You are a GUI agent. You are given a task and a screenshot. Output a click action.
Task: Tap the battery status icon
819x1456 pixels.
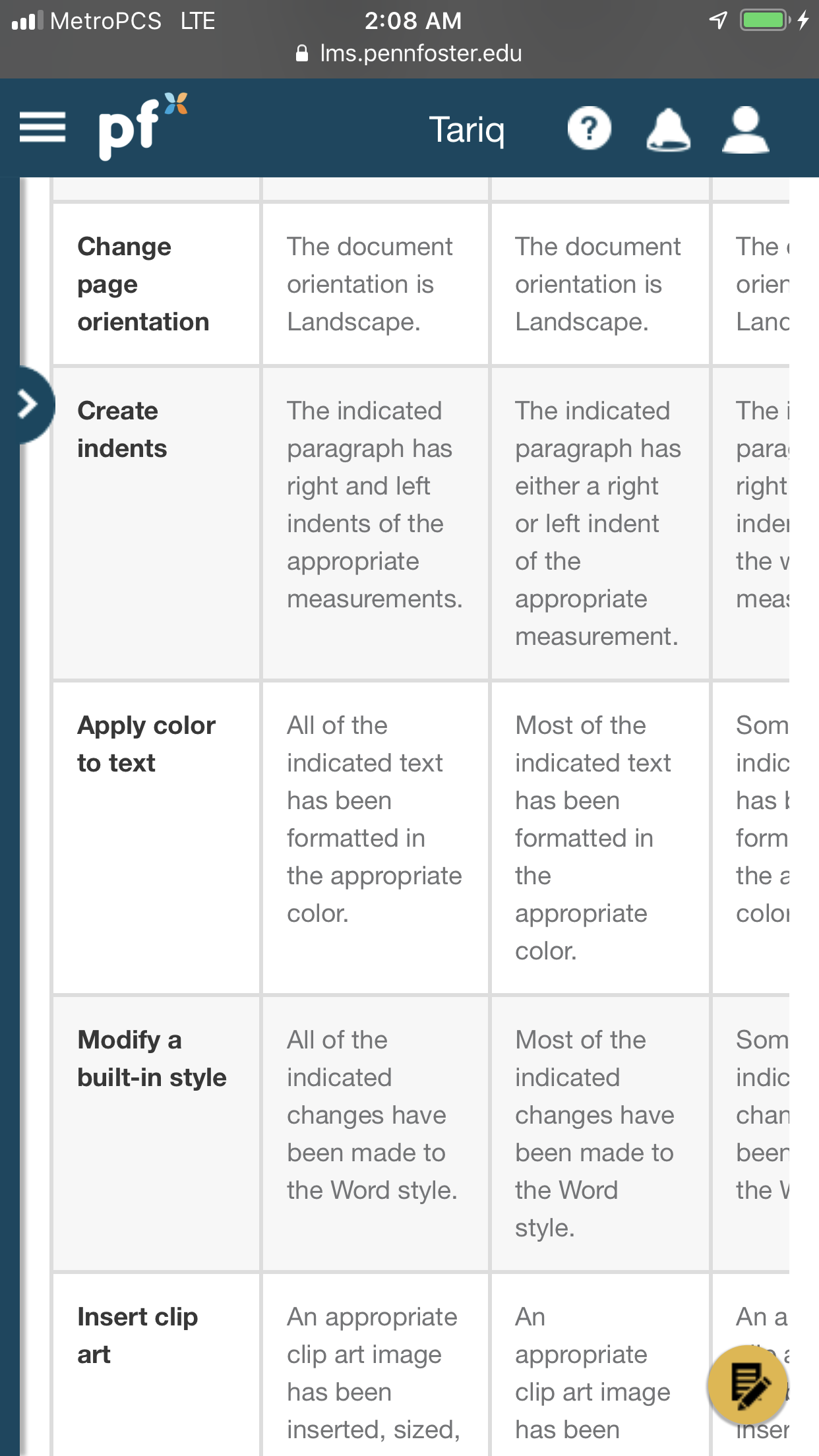coord(766,20)
